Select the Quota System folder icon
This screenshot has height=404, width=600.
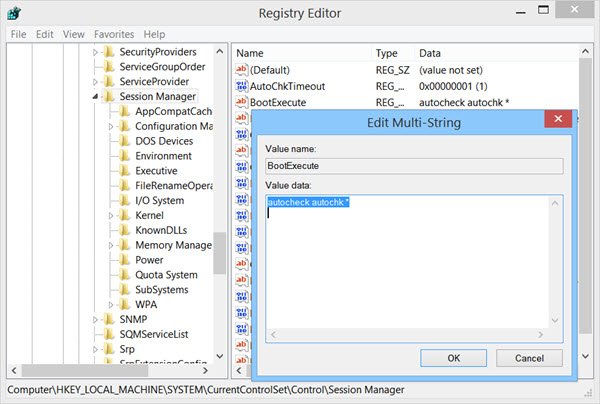click(x=125, y=275)
